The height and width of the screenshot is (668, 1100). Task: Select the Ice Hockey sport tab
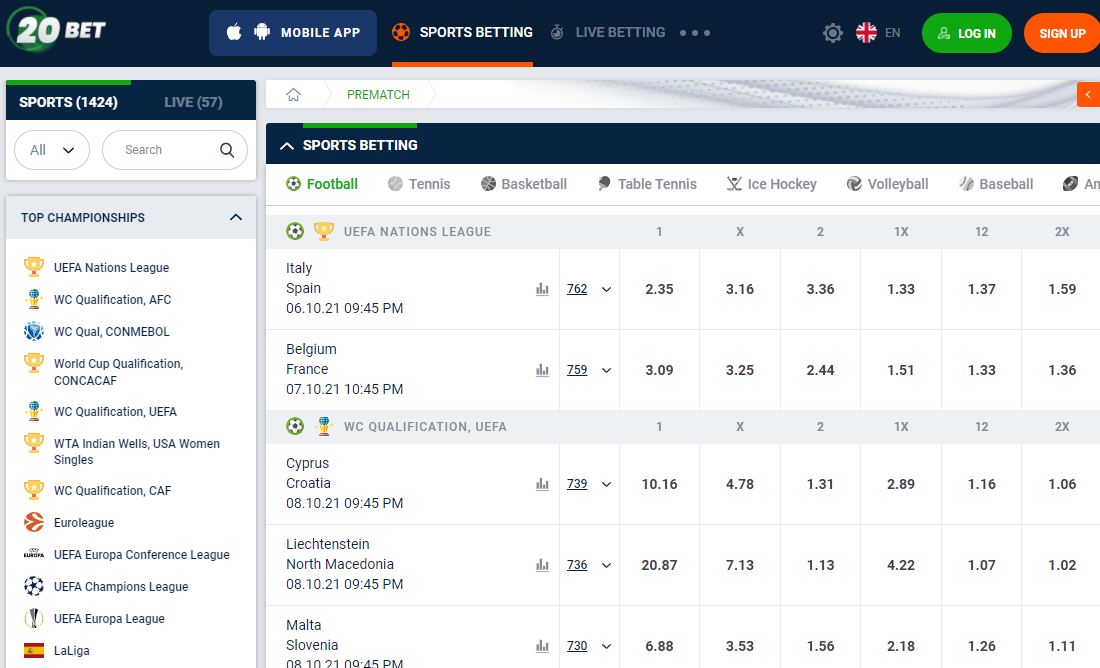click(771, 184)
